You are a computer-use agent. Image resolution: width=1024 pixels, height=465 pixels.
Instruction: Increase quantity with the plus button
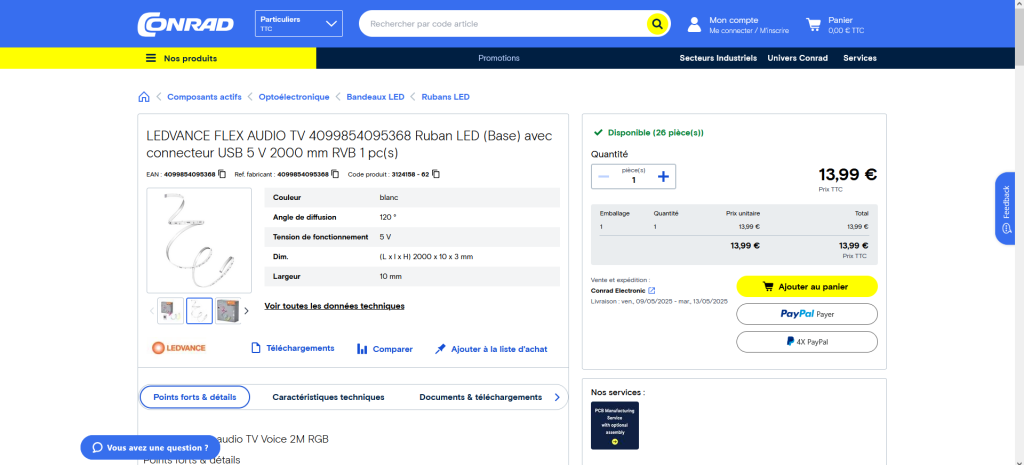pos(662,177)
